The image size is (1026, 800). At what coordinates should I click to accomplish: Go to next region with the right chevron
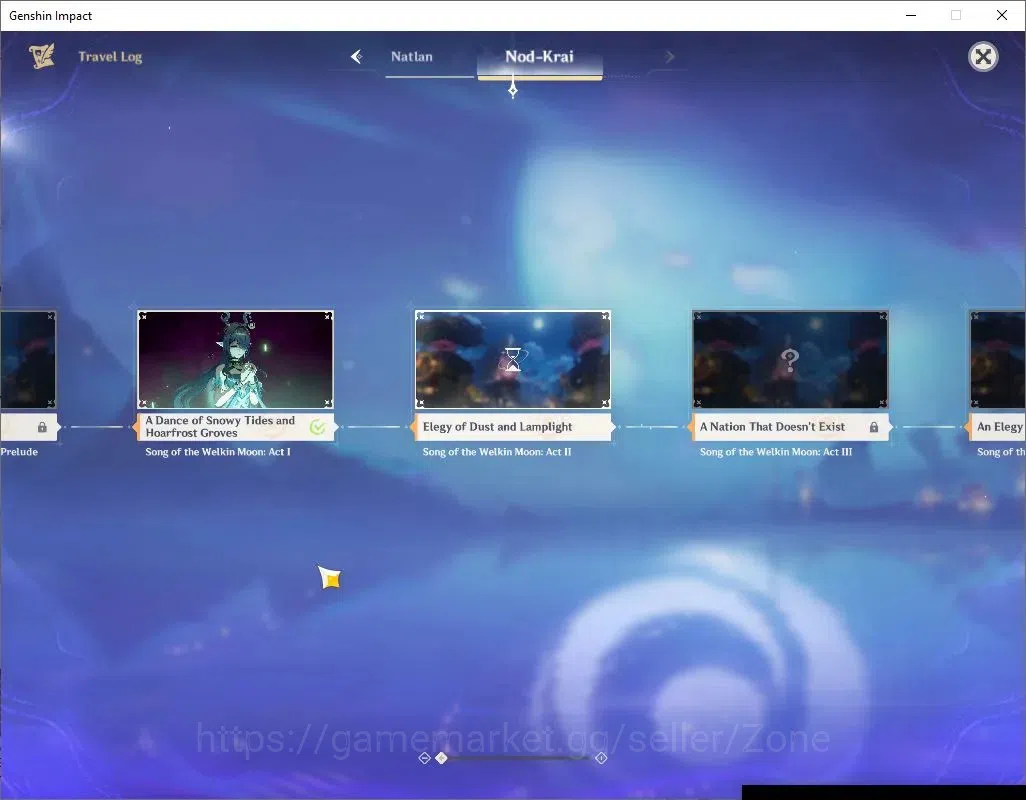coord(669,57)
